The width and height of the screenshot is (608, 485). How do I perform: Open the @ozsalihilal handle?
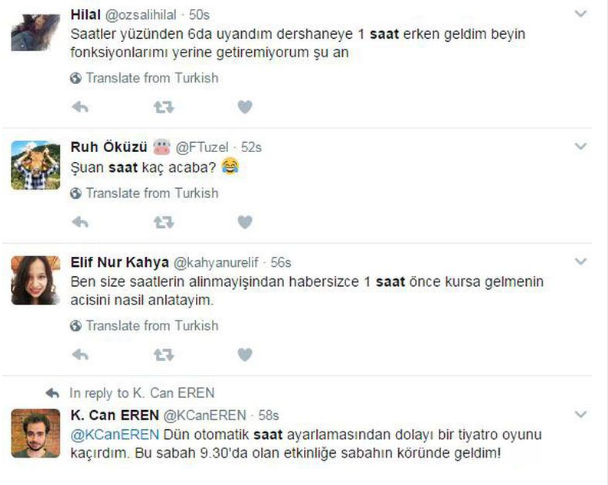tap(141, 15)
